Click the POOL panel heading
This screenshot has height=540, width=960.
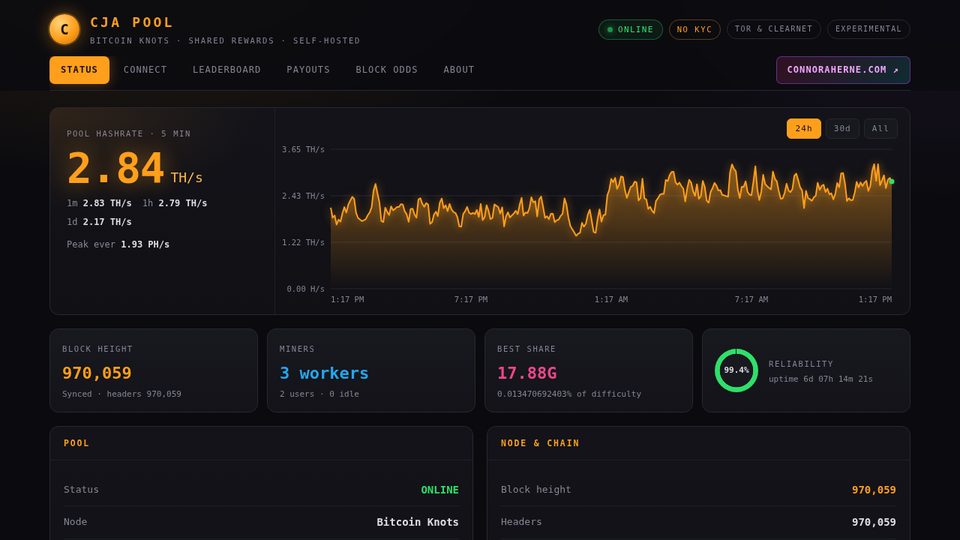pyautogui.click(x=77, y=443)
